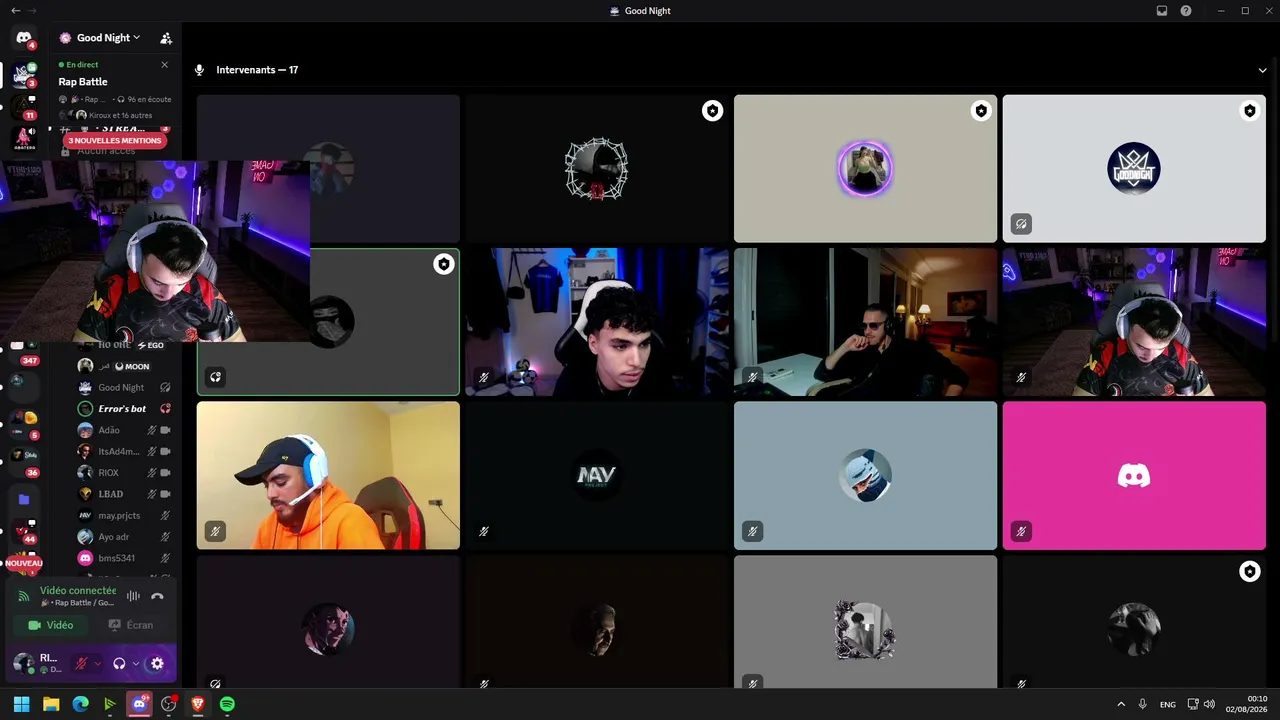
Task: Select bms5341 in the voice list
Action: click(125, 558)
